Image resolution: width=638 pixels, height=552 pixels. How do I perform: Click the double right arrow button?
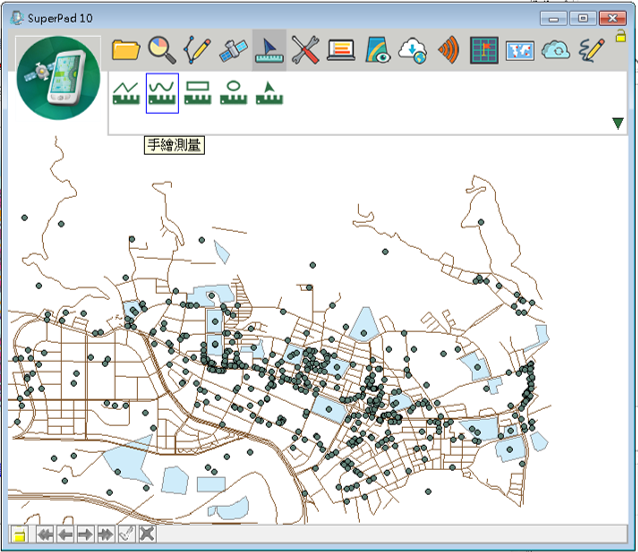(x=106, y=534)
